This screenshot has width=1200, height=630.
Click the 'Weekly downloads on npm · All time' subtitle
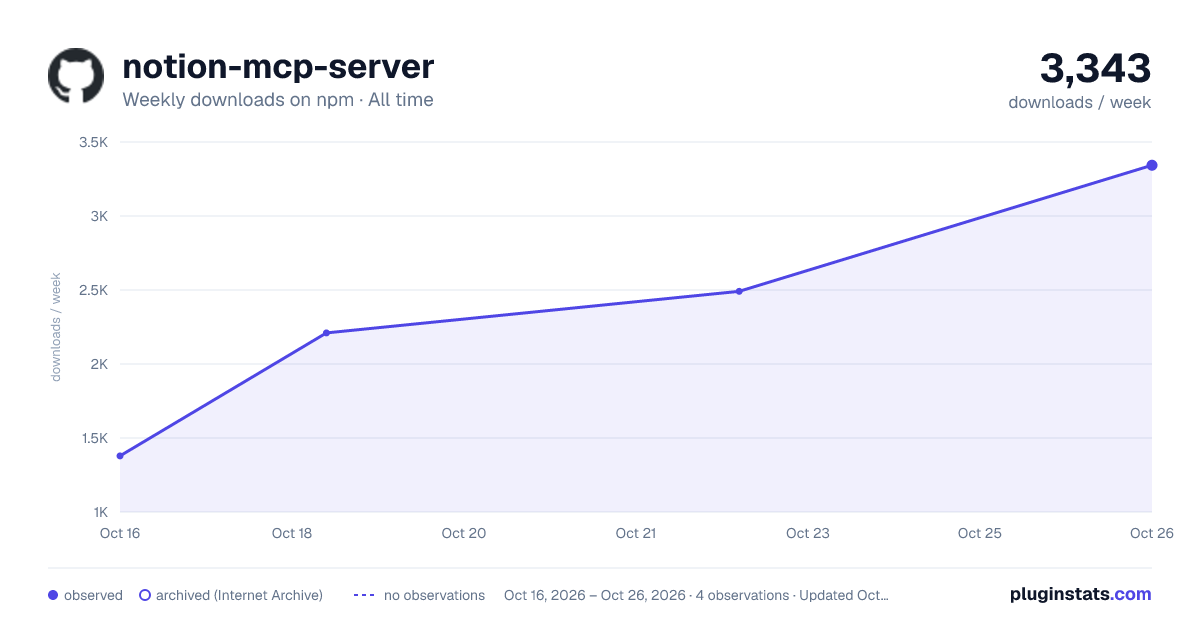click(x=278, y=100)
